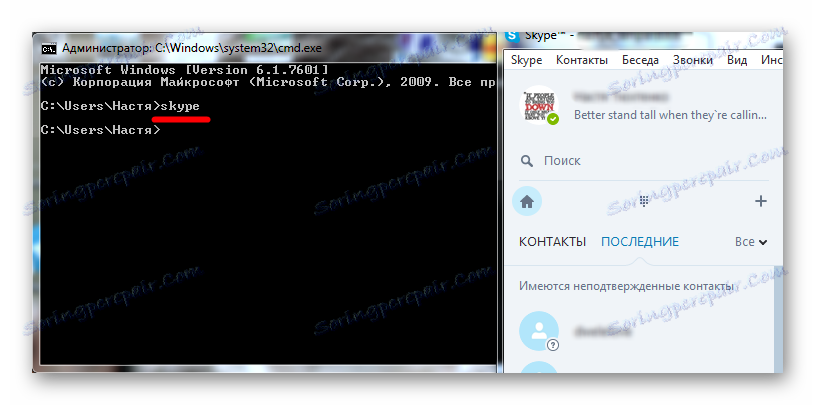Click 'Microsoft Windows [Version 6.1.7601]' line
Viewport: 815px width, 405px height.
click(x=185, y=70)
